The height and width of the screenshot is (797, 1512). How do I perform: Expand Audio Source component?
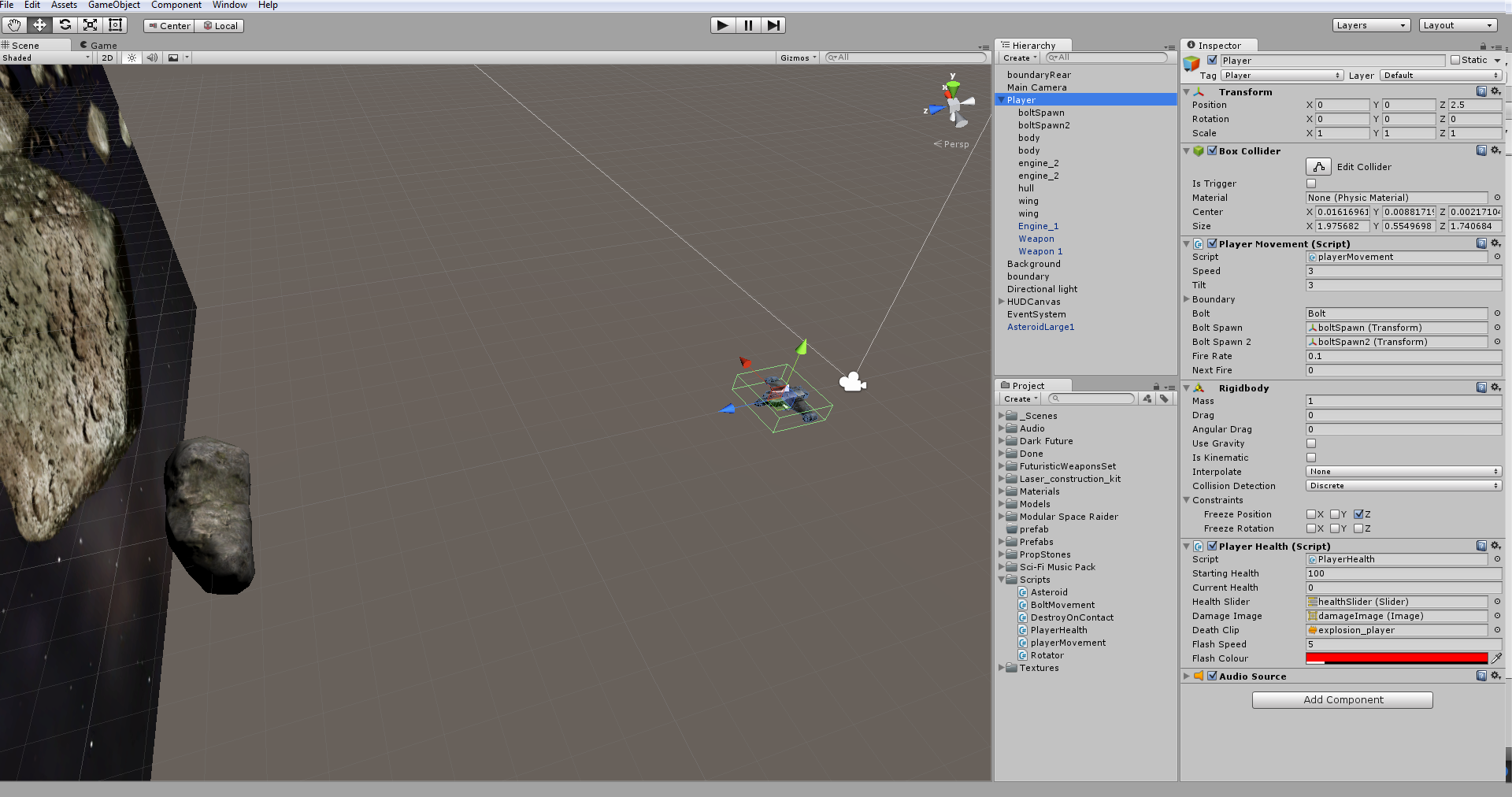point(1187,676)
